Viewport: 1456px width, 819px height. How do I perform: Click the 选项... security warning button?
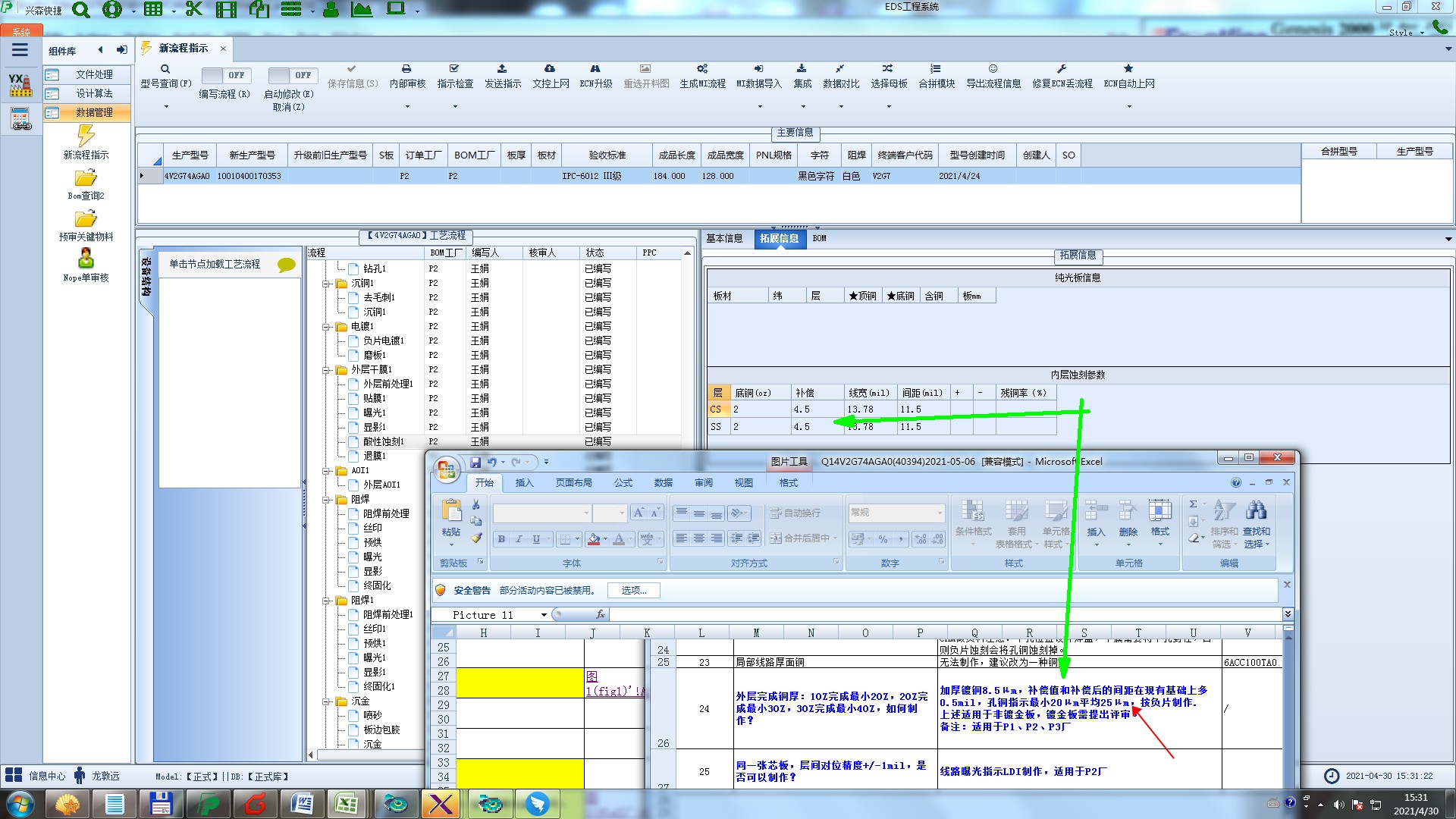tap(634, 590)
